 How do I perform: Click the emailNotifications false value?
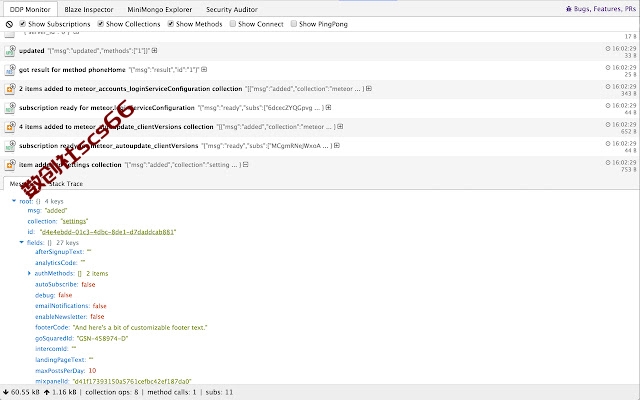pyautogui.click(x=99, y=306)
